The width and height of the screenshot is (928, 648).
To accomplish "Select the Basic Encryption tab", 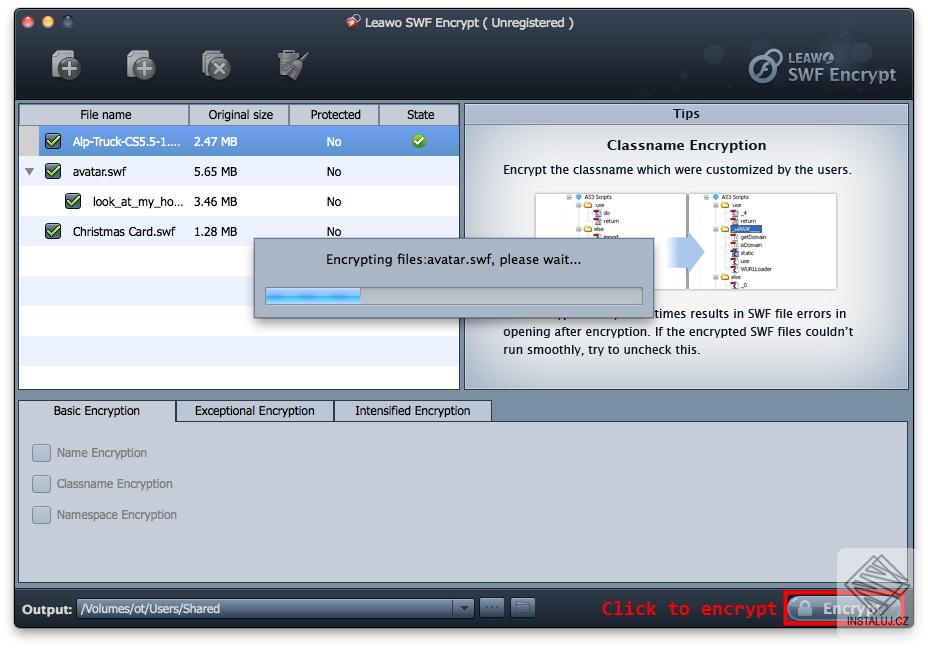I will 97,411.
